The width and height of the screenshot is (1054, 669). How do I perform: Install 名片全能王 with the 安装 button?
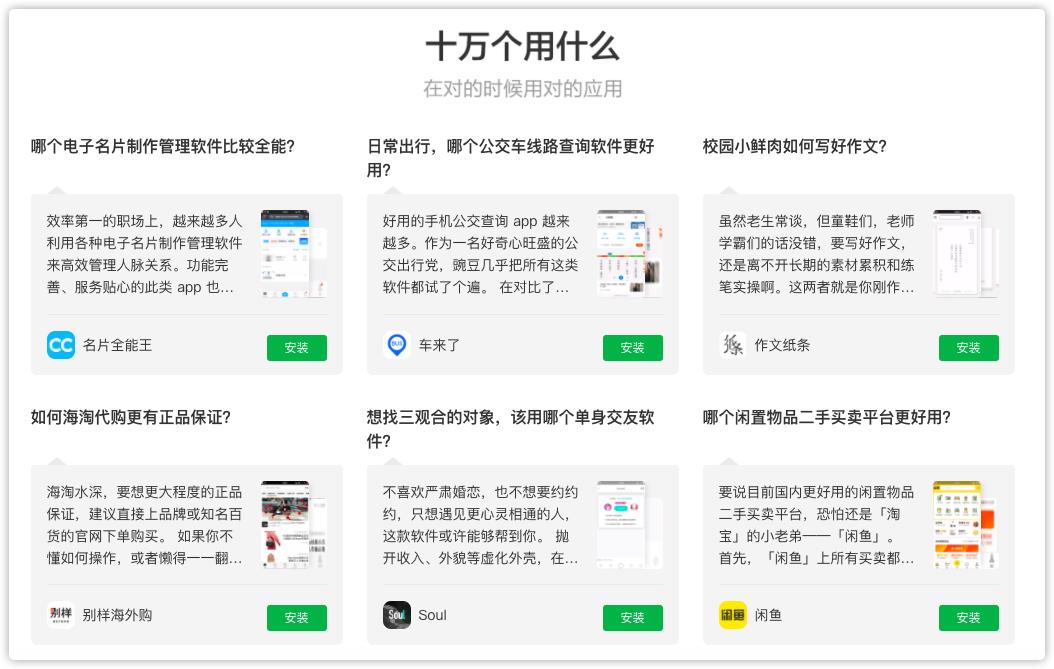coord(297,348)
